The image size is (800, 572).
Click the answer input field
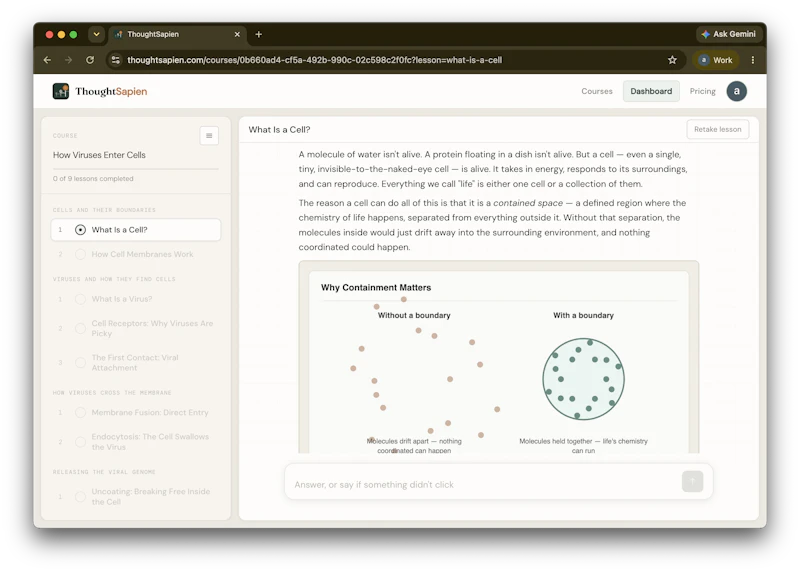(x=498, y=482)
